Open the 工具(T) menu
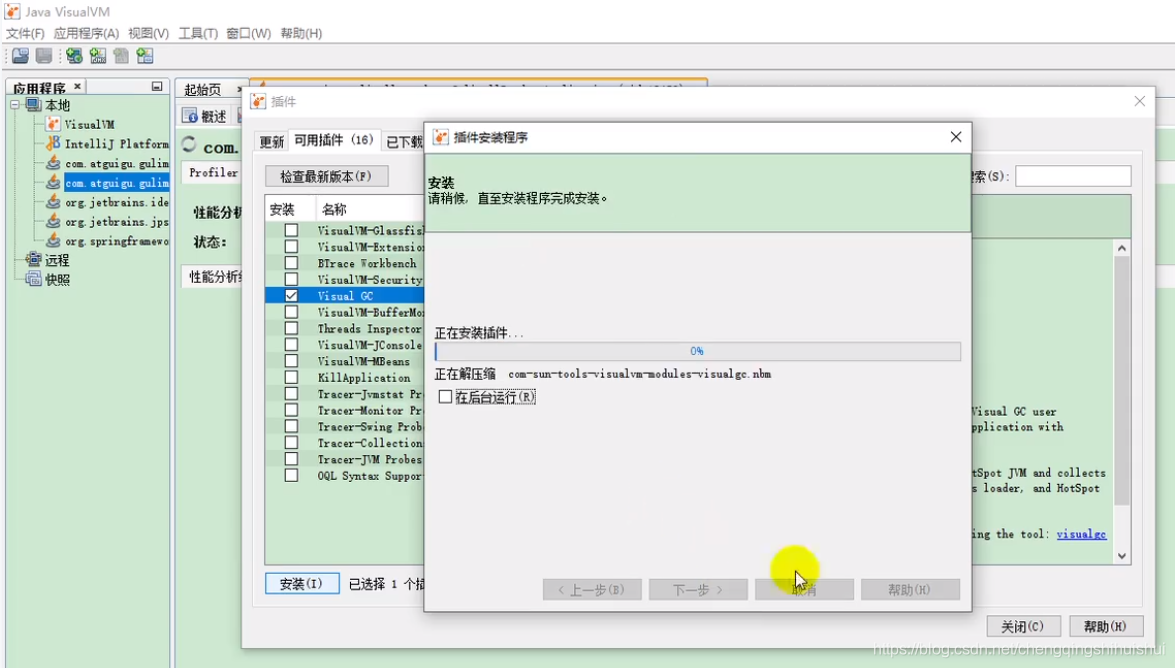The image size is (1175, 668). coord(198,33)
